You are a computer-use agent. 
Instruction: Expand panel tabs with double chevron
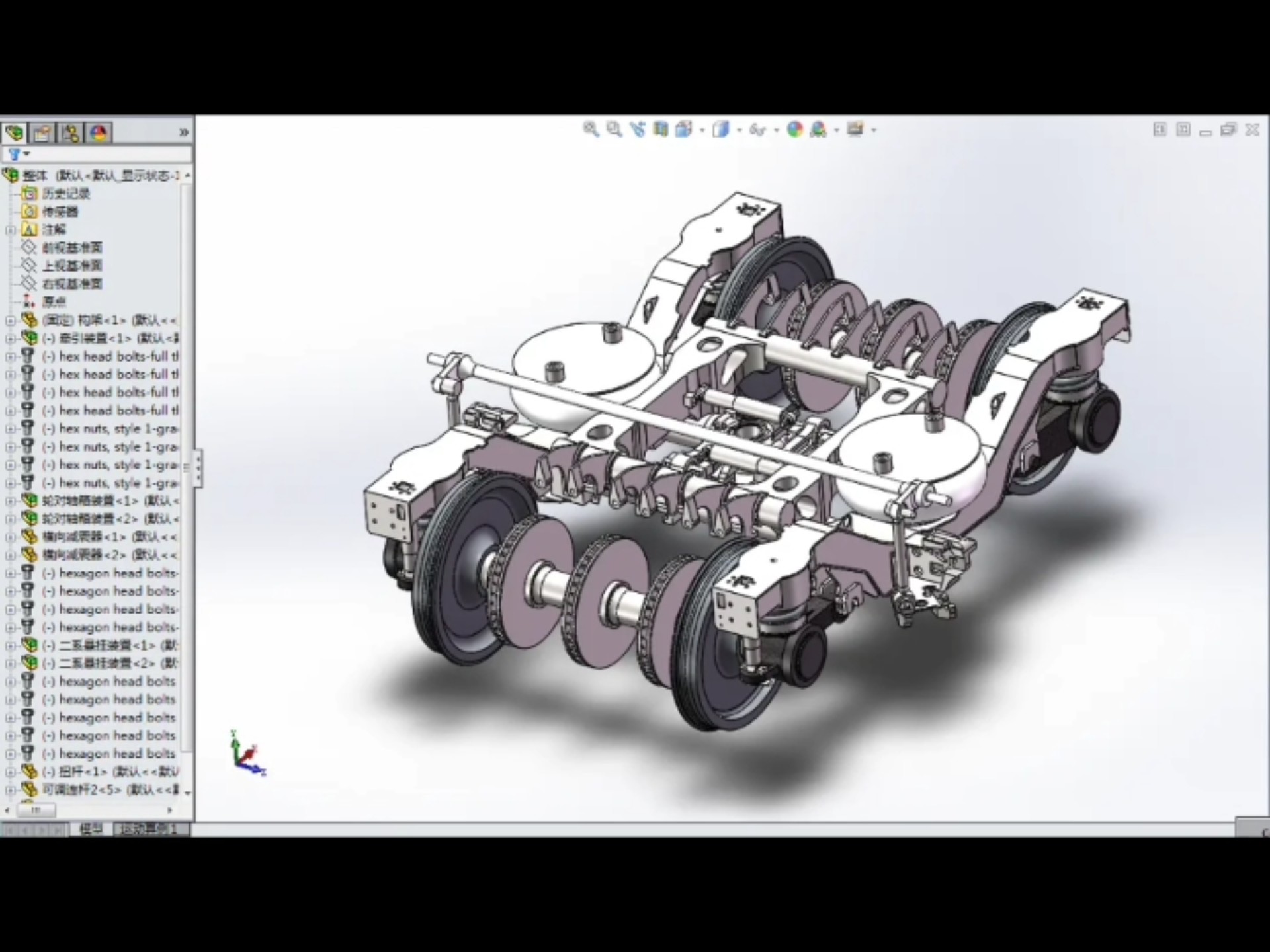[184, 133]
